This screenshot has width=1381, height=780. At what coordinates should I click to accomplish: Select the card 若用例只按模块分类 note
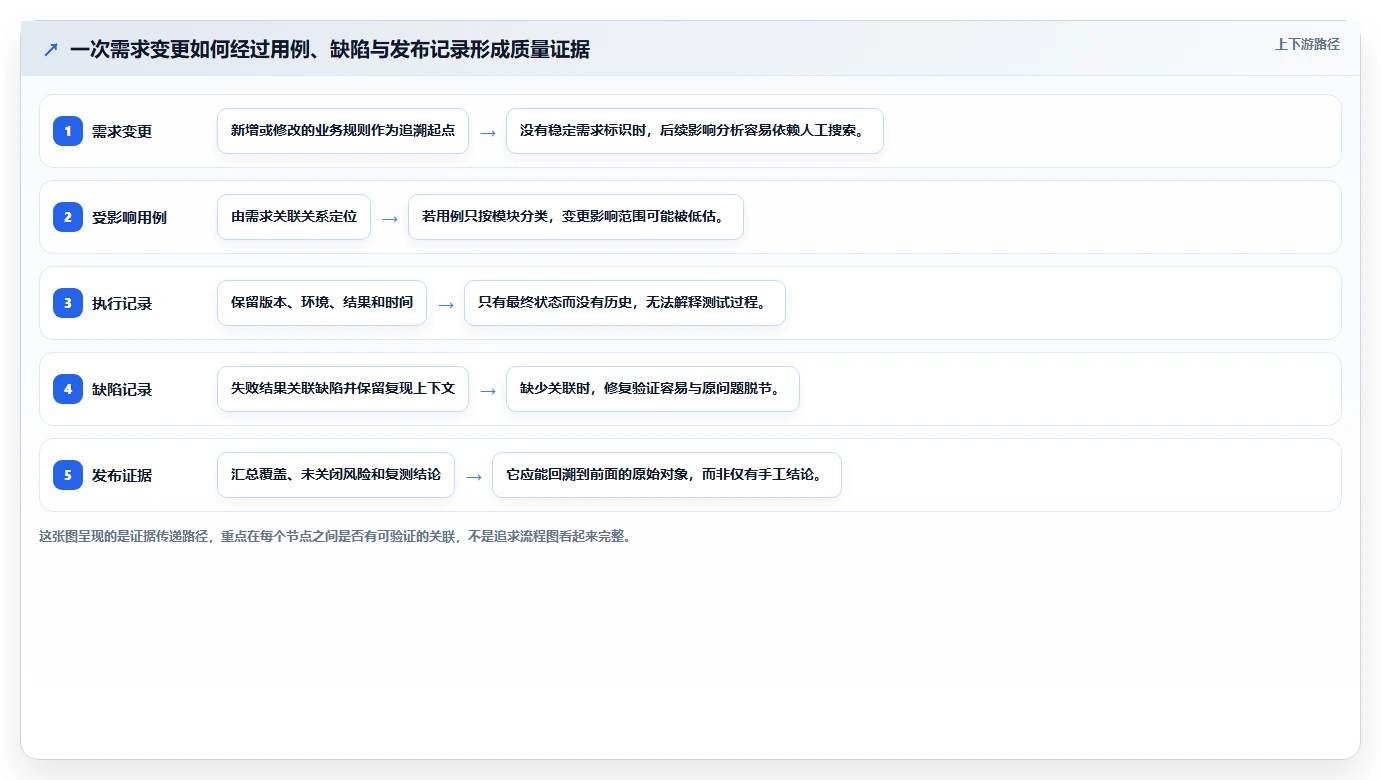(x=576, y=217)
